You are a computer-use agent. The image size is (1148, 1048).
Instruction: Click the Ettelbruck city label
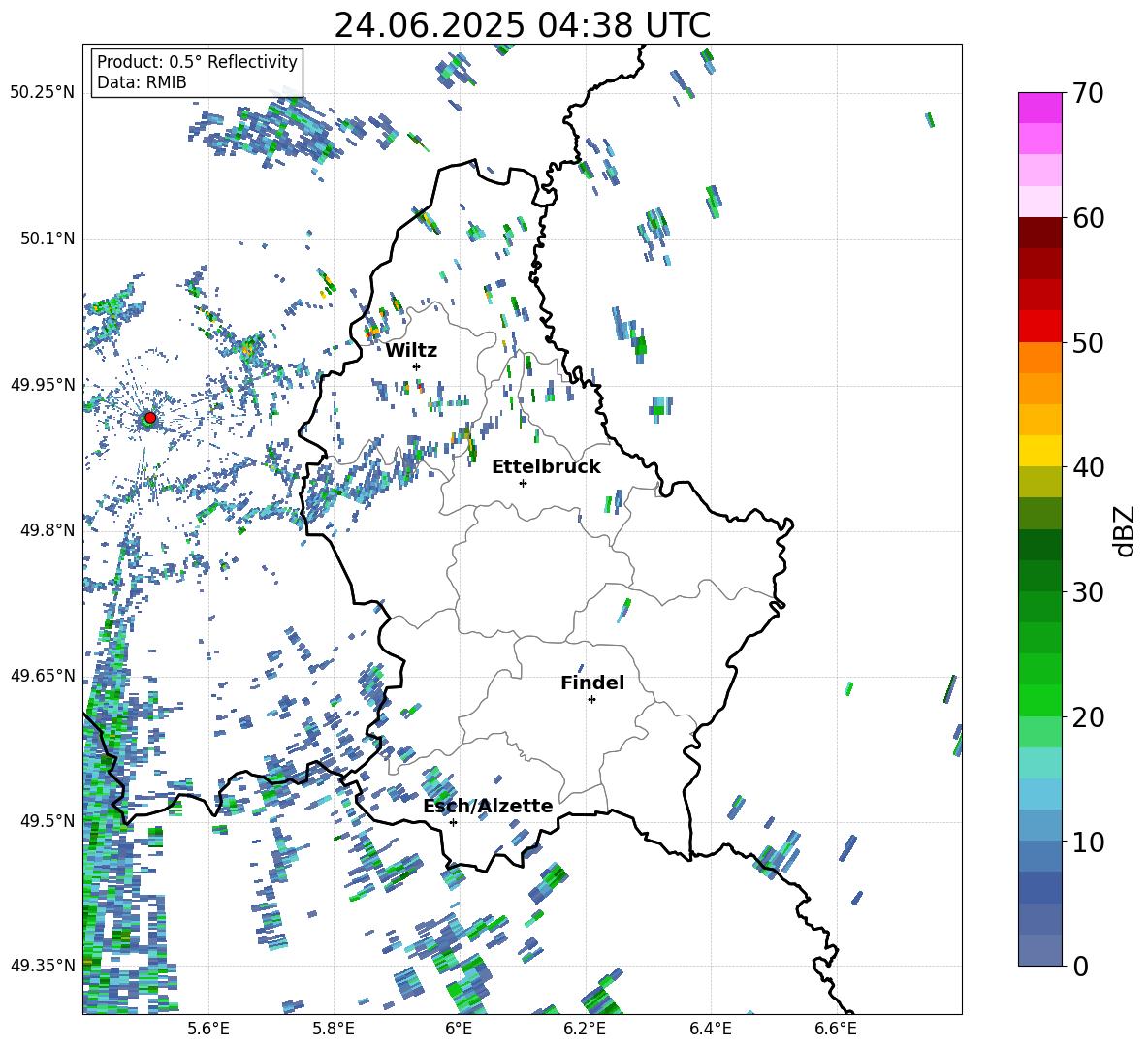pyautogui.click(x=546, y=467)
